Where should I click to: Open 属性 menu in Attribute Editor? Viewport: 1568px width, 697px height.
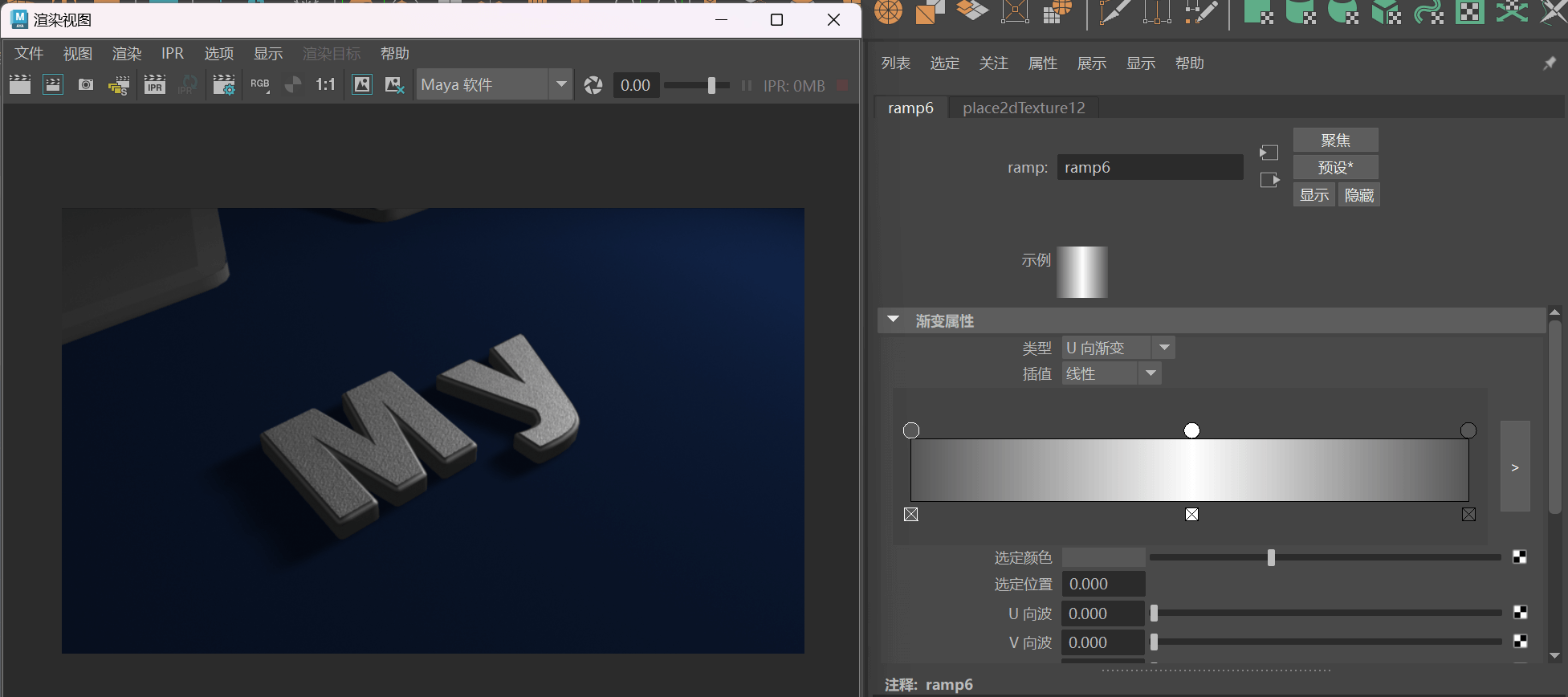click(1043, 63)
